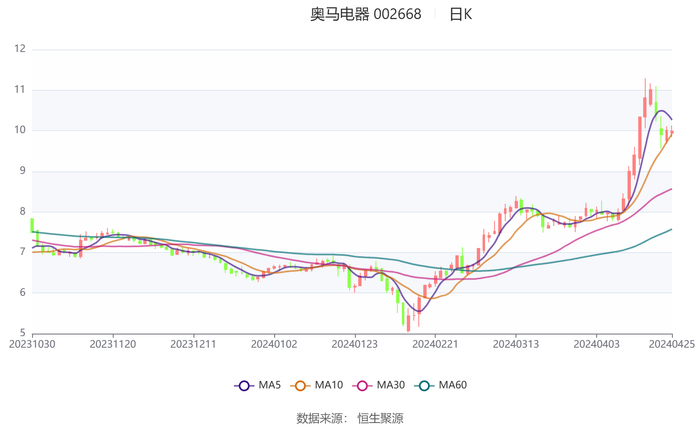
Task: Click the y-axis value label 5
Action: tap(22, 333)
